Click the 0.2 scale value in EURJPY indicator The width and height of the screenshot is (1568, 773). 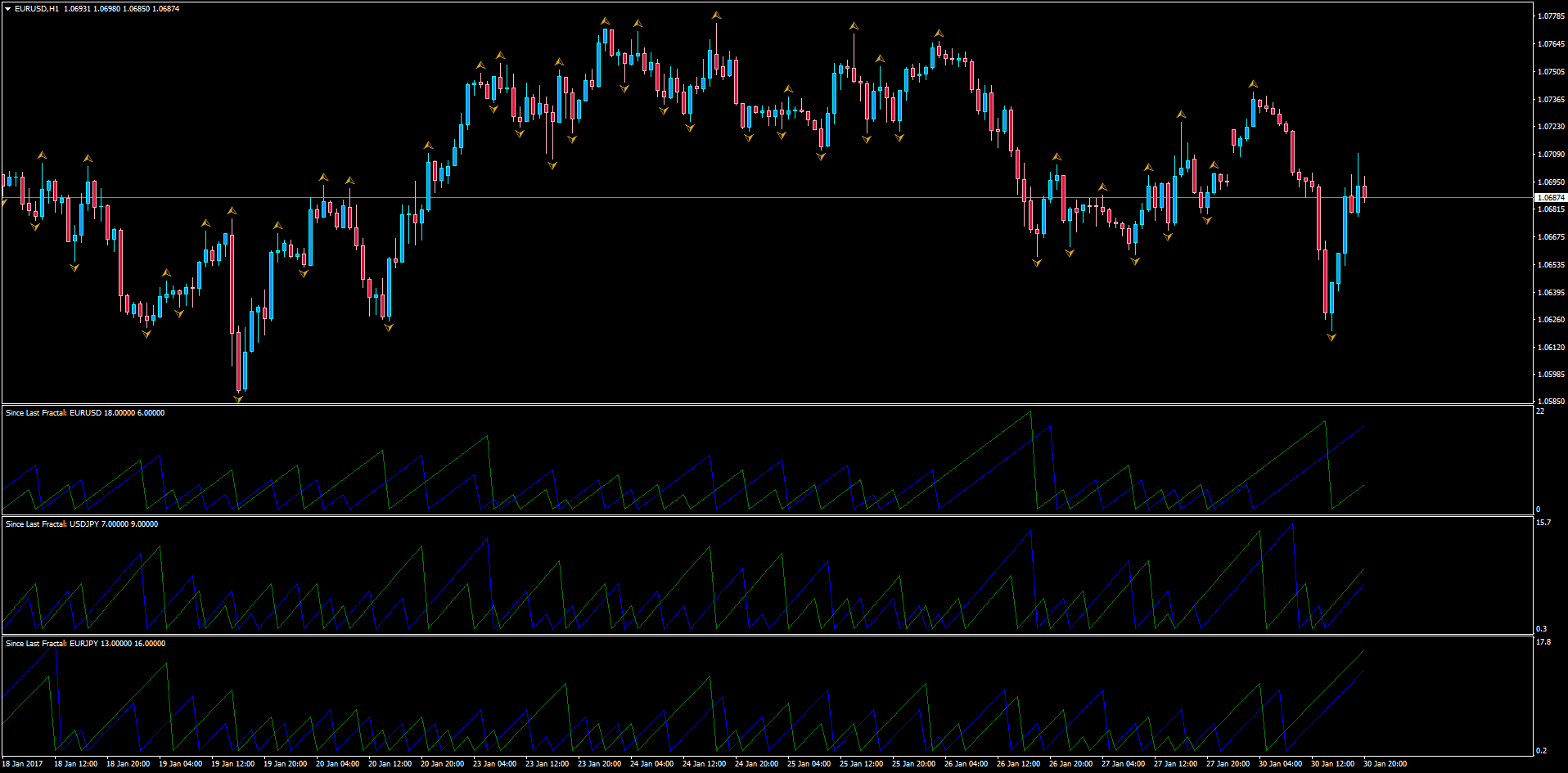(x=1542, y=751)
